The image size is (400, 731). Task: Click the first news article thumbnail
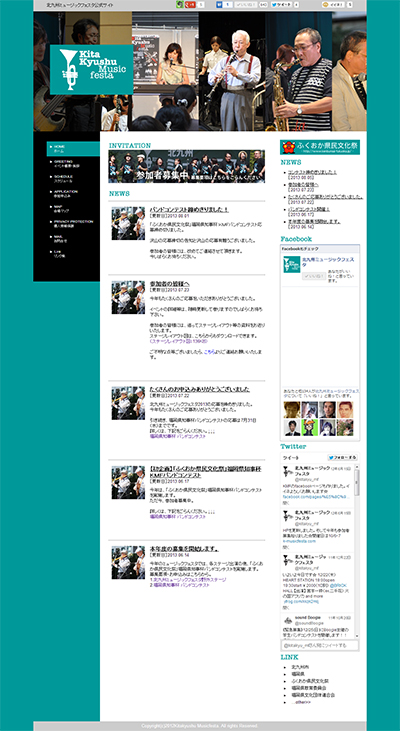click(128, 223)
